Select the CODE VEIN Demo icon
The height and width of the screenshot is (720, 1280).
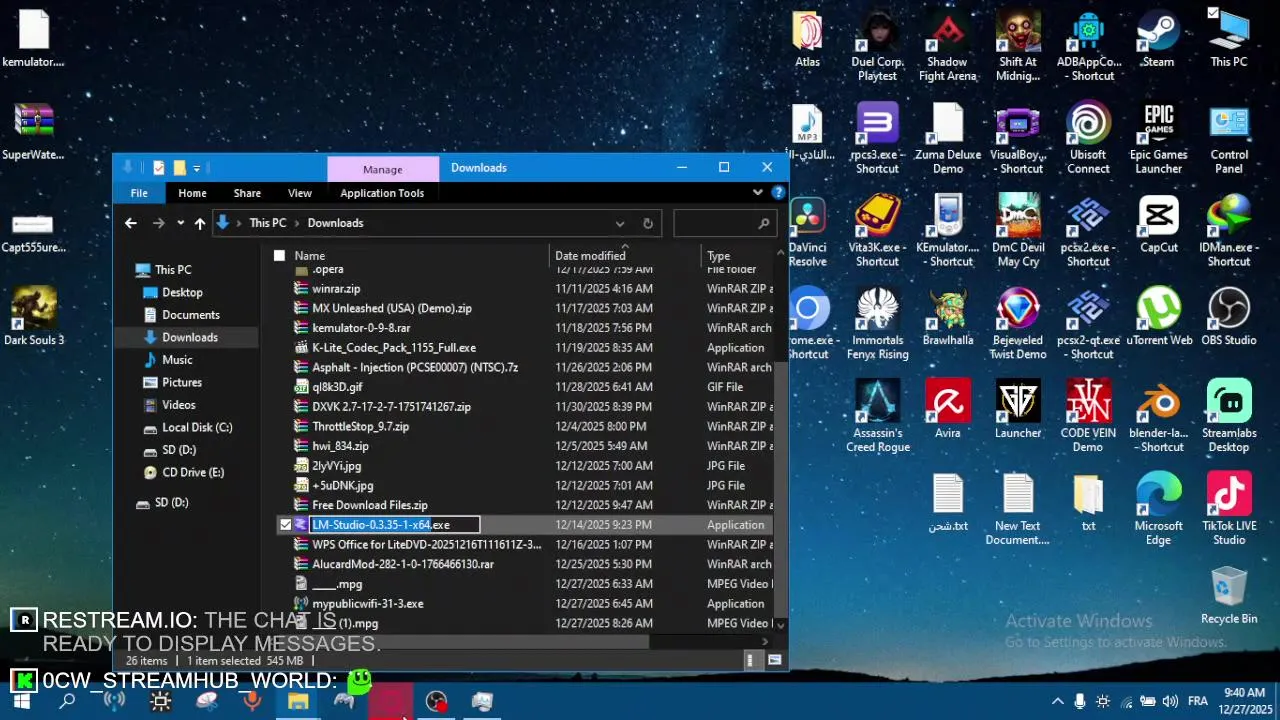click(1088, 417)
